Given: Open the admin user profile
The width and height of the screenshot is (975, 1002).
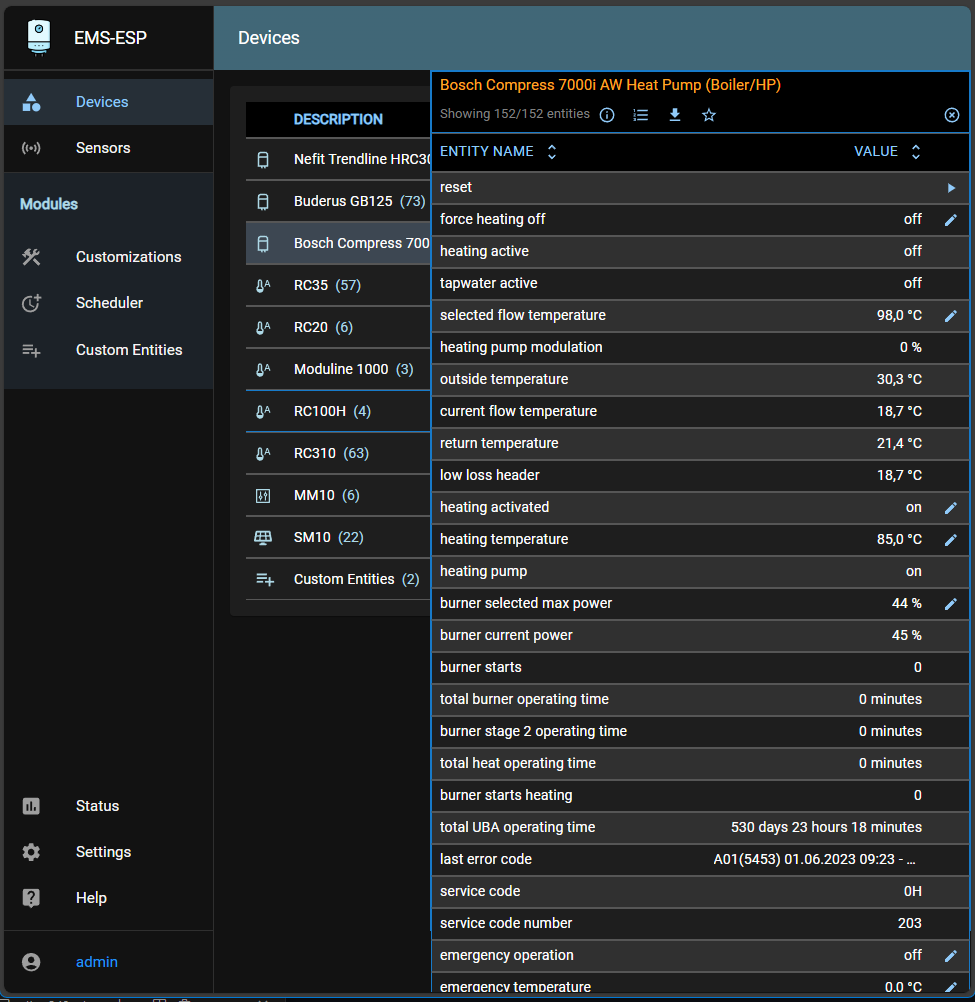Looking at the screenshot, I should click(97, 962).
